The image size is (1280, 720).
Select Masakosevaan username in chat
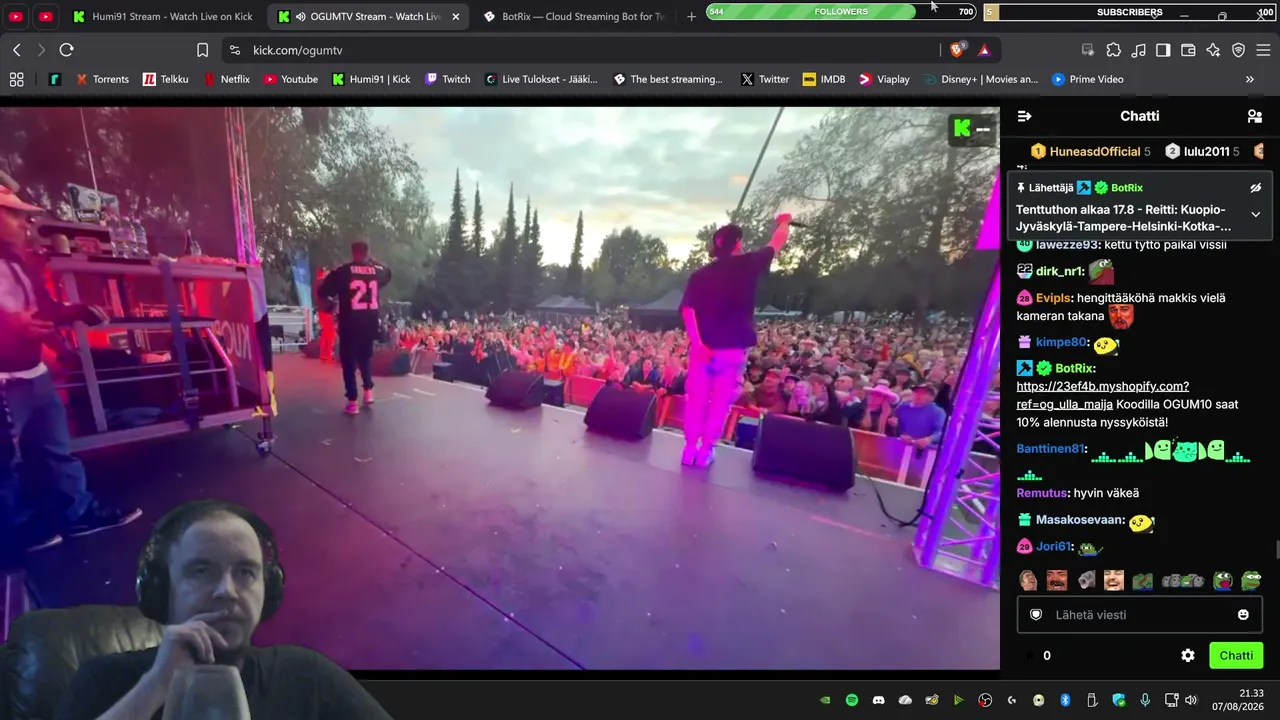coord(1077,520)
